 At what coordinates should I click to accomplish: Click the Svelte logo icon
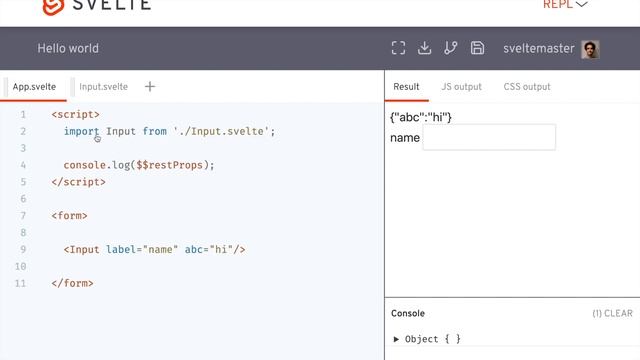pos(53,6)
